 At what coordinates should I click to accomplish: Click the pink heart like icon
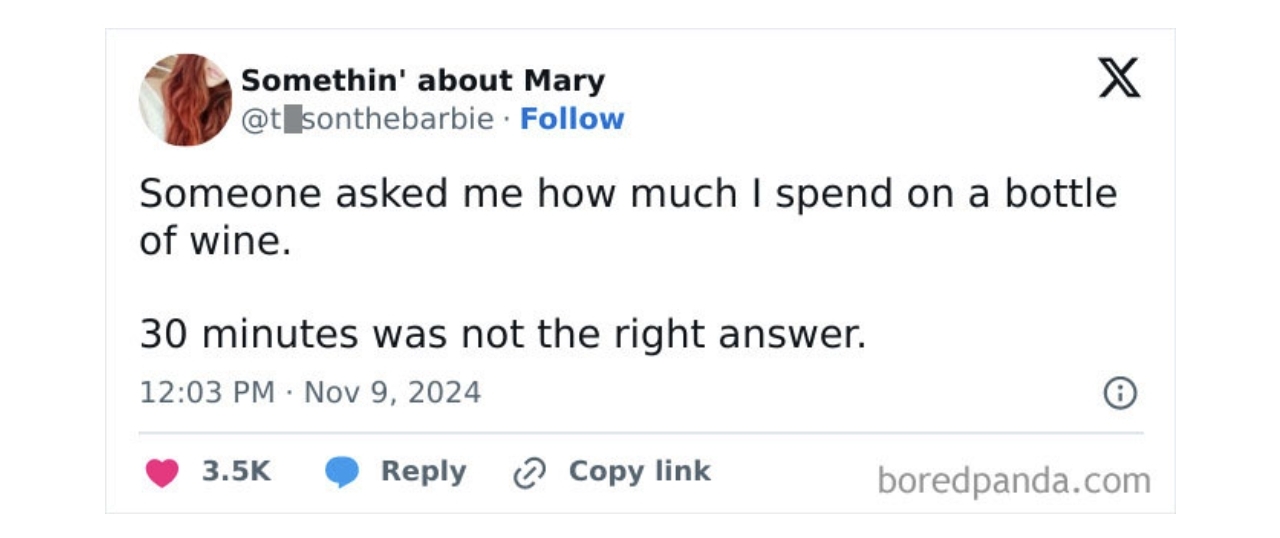tap(162, 473)
